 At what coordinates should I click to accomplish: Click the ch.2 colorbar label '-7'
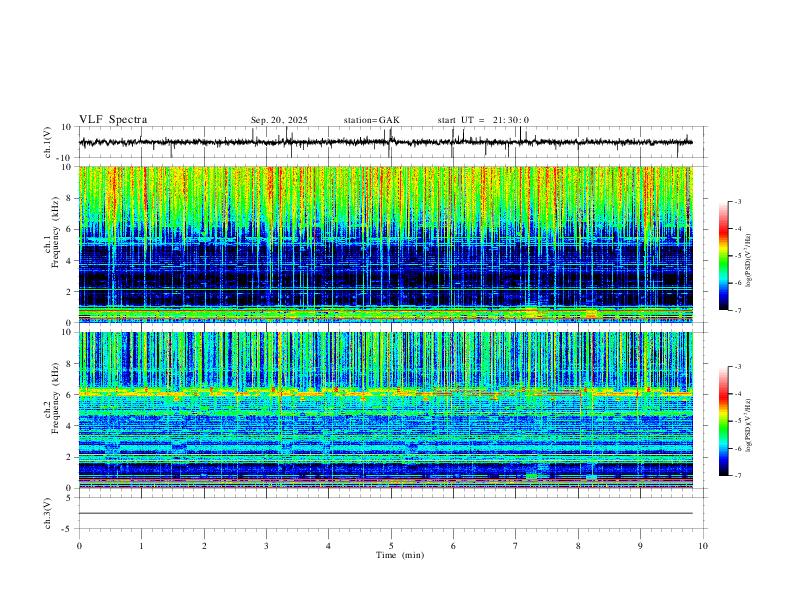pos(737,476)
